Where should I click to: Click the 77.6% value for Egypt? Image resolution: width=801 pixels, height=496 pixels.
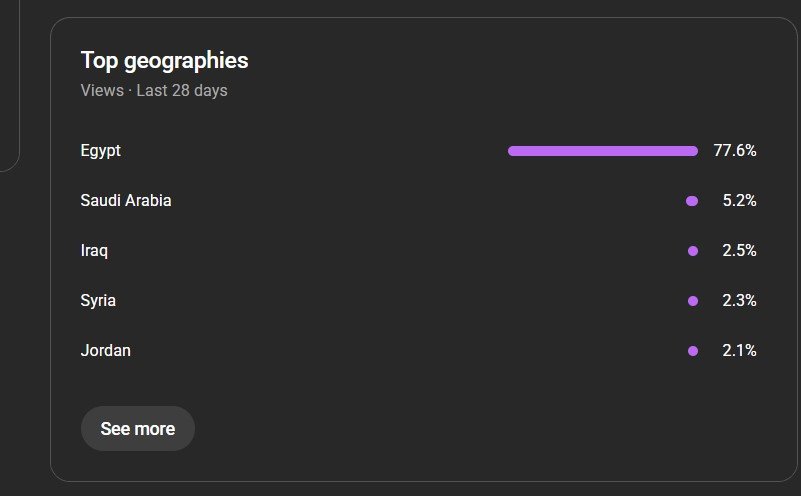click(735, 151)
